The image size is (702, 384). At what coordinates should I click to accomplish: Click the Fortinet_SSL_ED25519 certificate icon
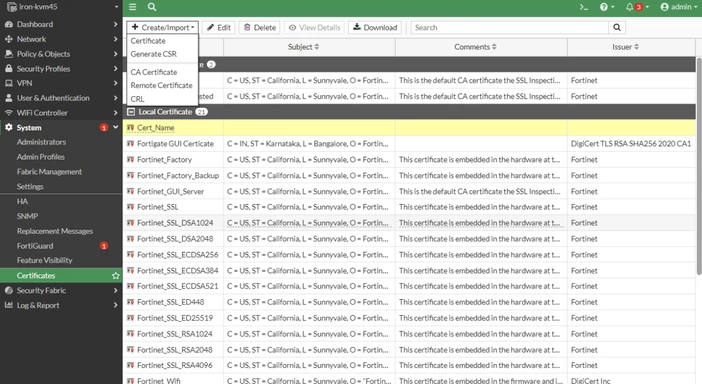click(x=130, y=318)
